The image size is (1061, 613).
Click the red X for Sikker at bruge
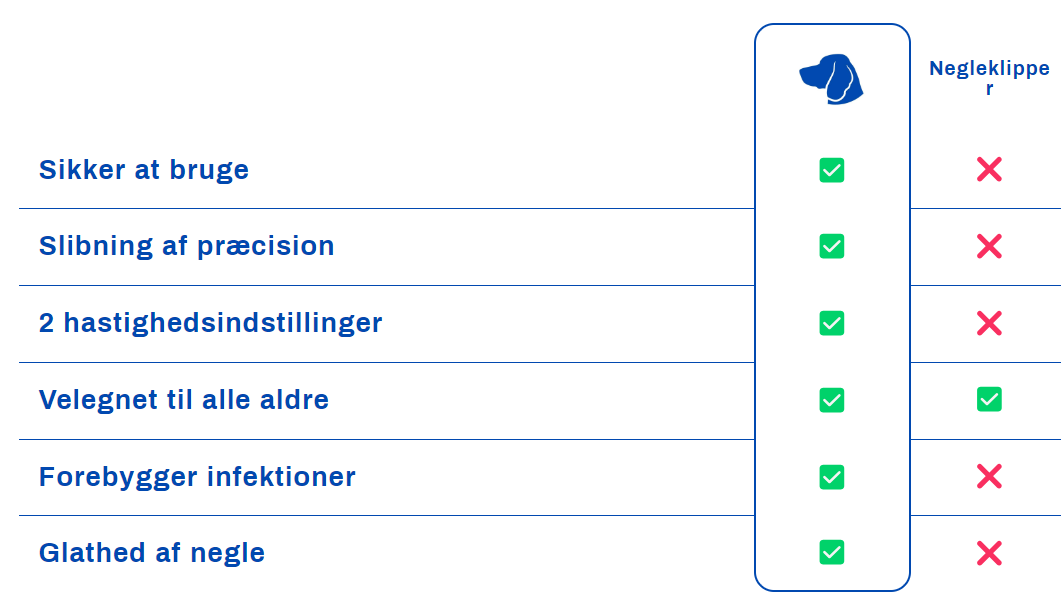pyautogui.click(x=989, y=169)
